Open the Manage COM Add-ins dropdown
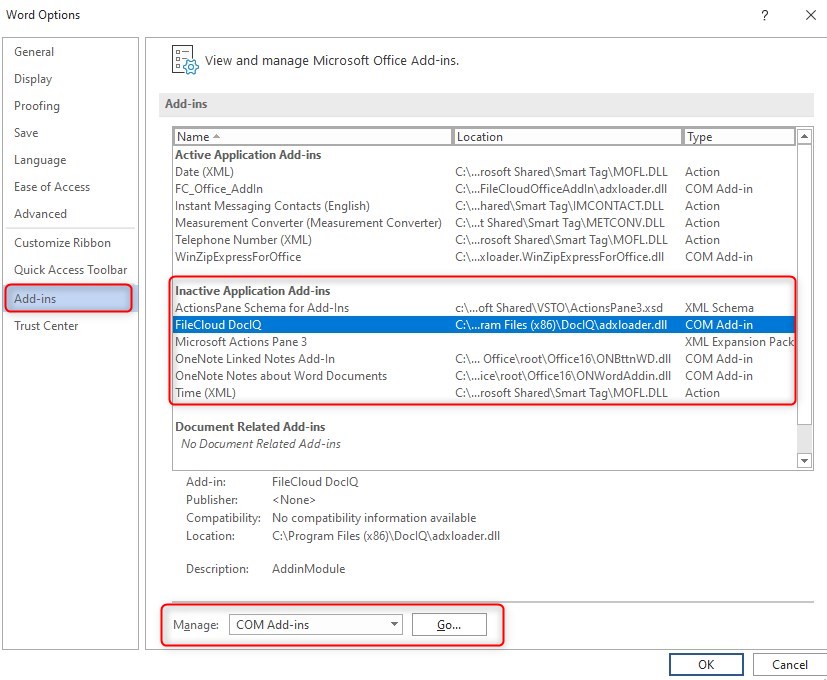The image size is (827, 680). (315, 625)
